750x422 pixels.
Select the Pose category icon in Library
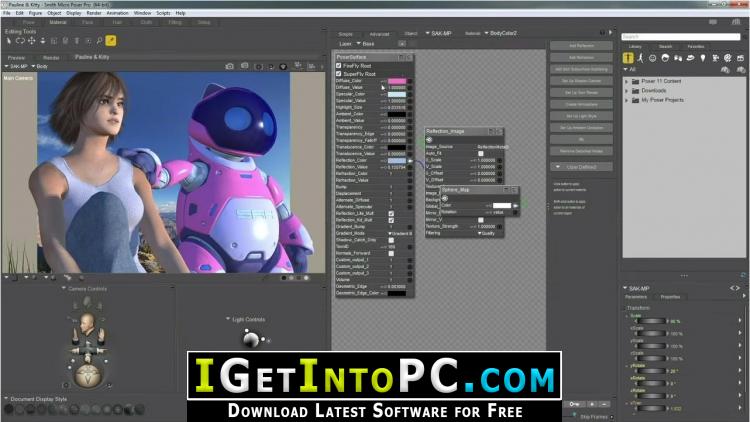point(640,58)
